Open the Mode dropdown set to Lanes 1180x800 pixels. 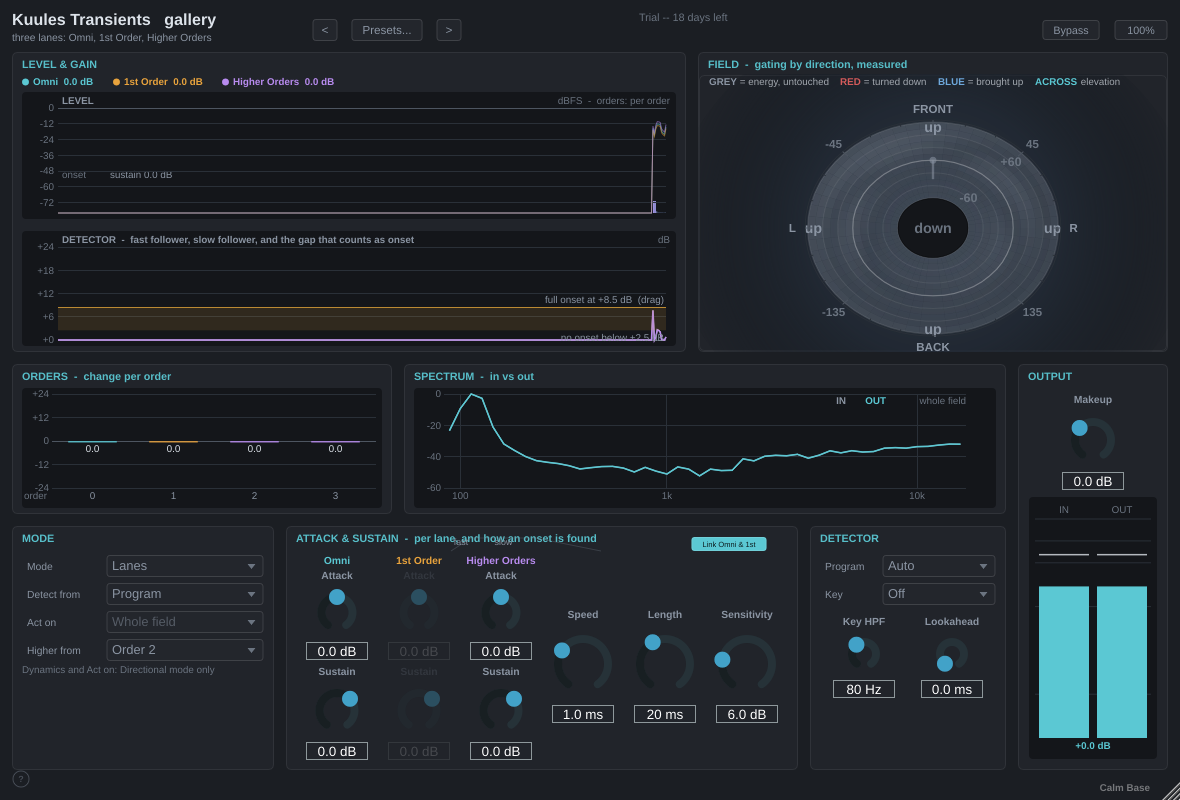pos(185,566)
